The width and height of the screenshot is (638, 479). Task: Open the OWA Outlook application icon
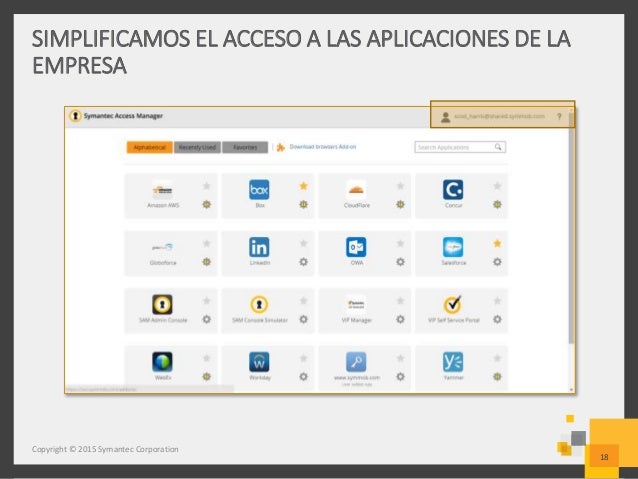[x=356, y=247]
